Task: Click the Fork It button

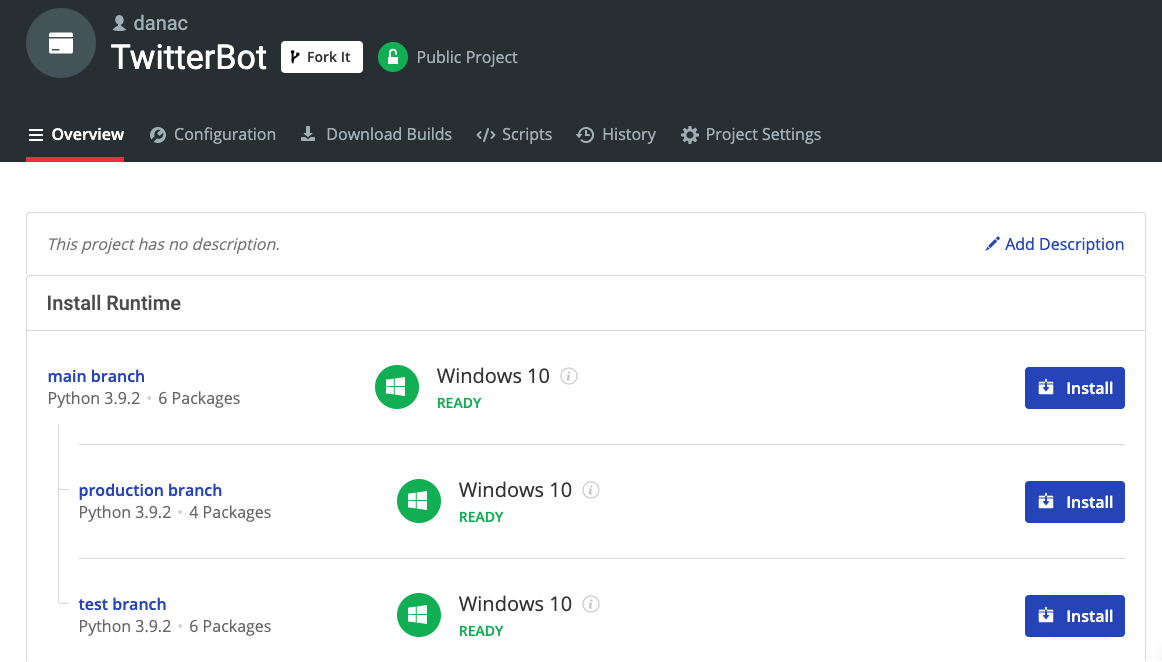Action: coord(321,57)
